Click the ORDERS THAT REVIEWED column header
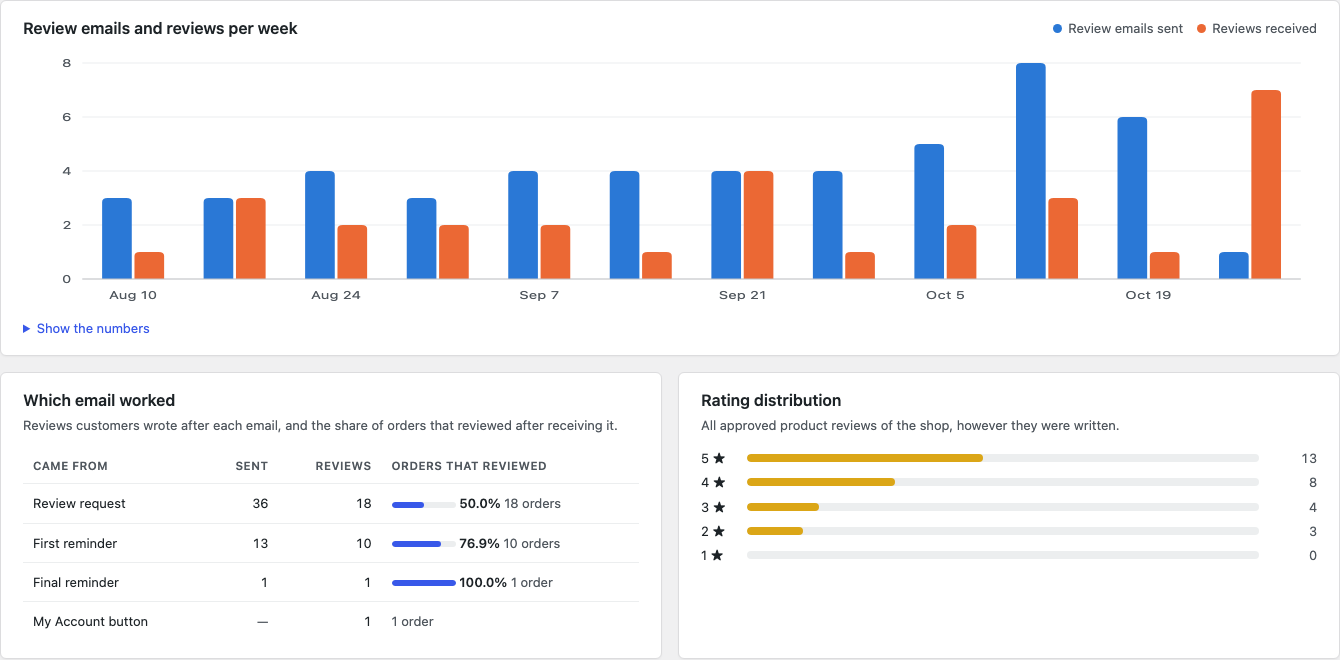This screenshot has width=1340, height=660. click(469, 466)
